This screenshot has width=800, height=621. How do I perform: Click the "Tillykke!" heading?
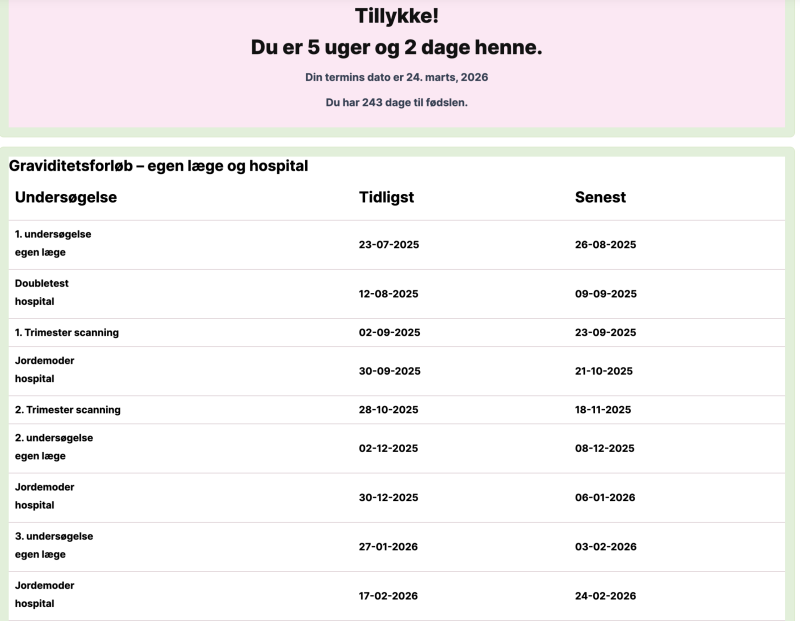pyautogui.click(x=396, y=16)
